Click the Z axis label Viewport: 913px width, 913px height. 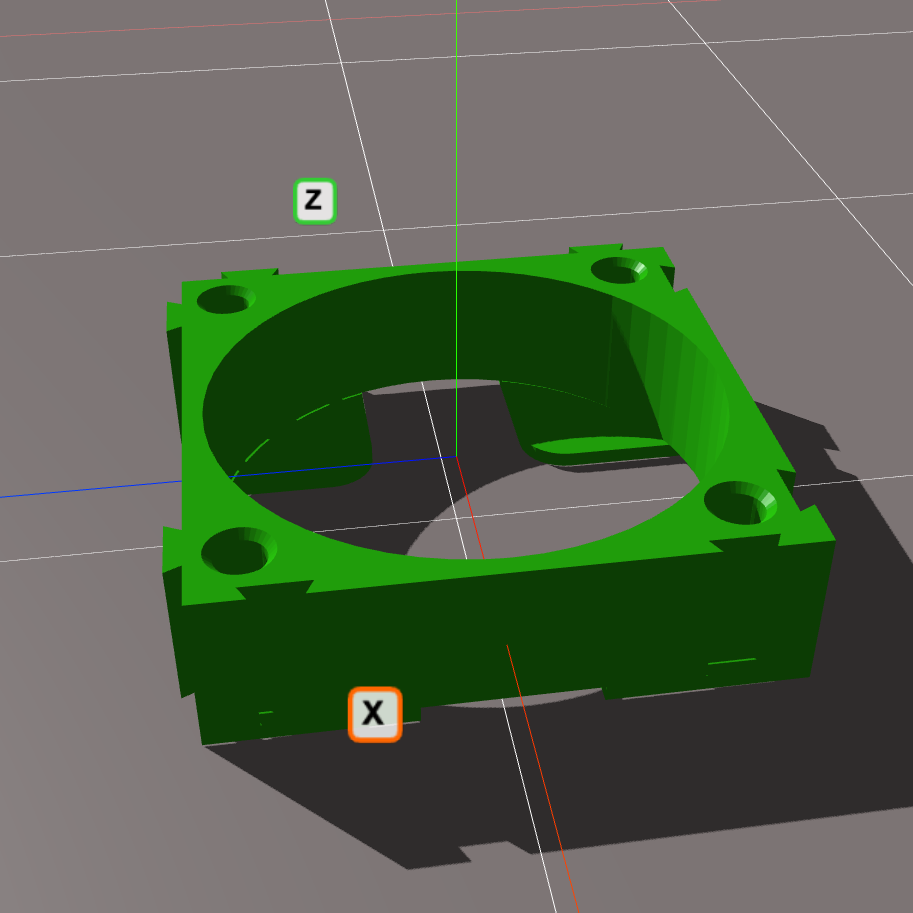pos(314,201)
